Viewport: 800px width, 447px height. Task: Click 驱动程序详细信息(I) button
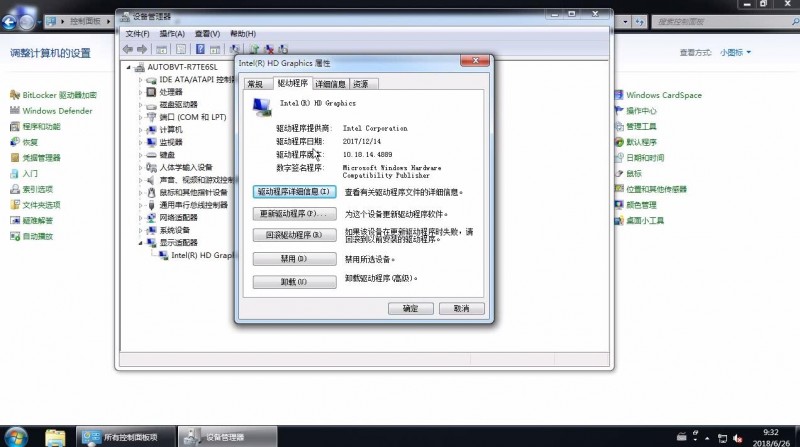click(294, 192)
